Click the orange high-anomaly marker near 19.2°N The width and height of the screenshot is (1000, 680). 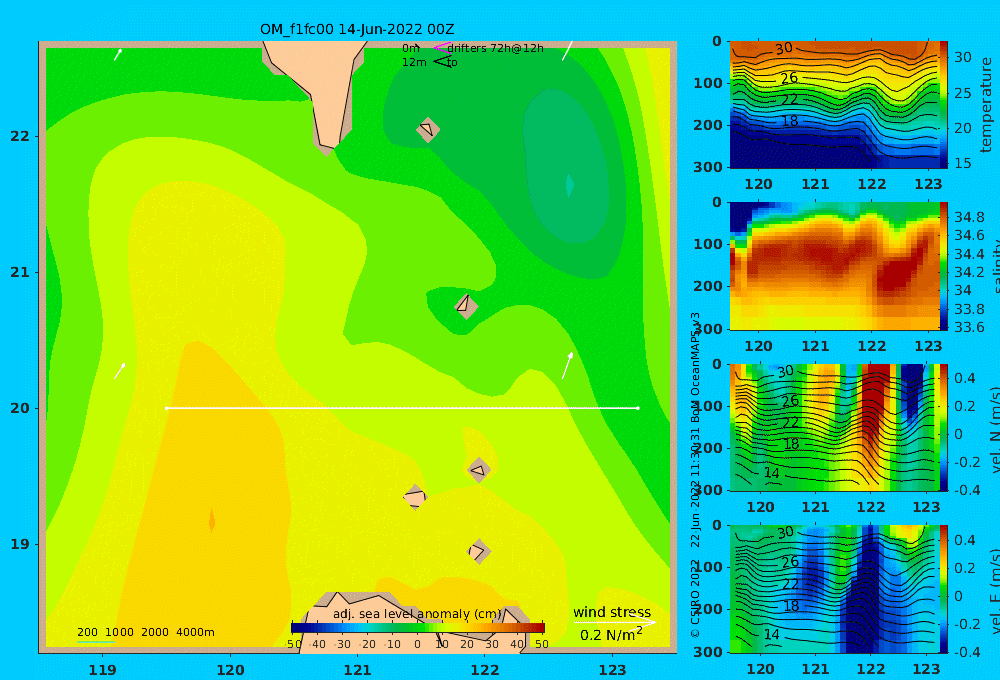(212, 522)
